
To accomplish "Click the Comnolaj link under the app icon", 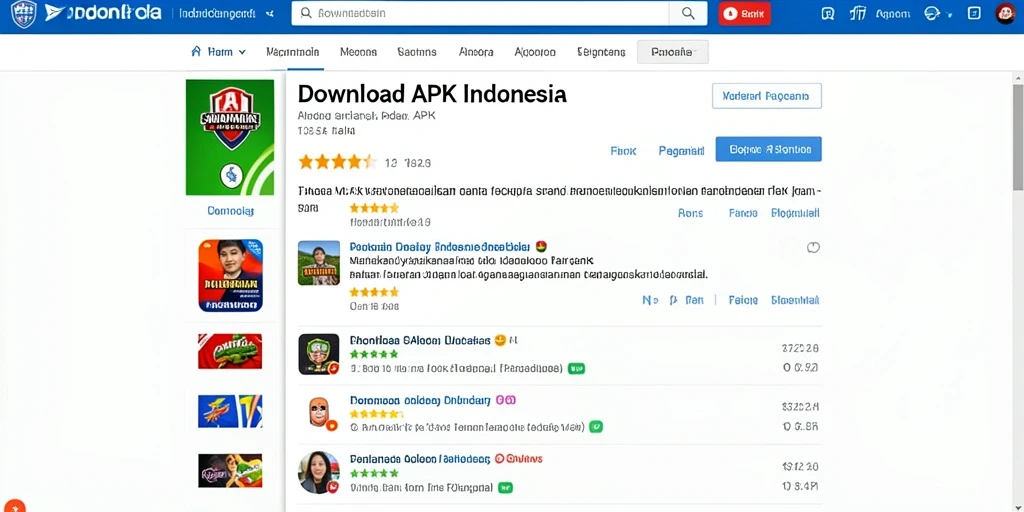I will pos(231,211).
